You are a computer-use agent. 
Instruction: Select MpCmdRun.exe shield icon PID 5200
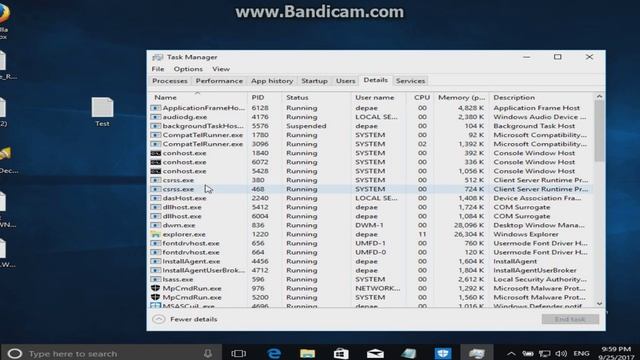[156, 297]
